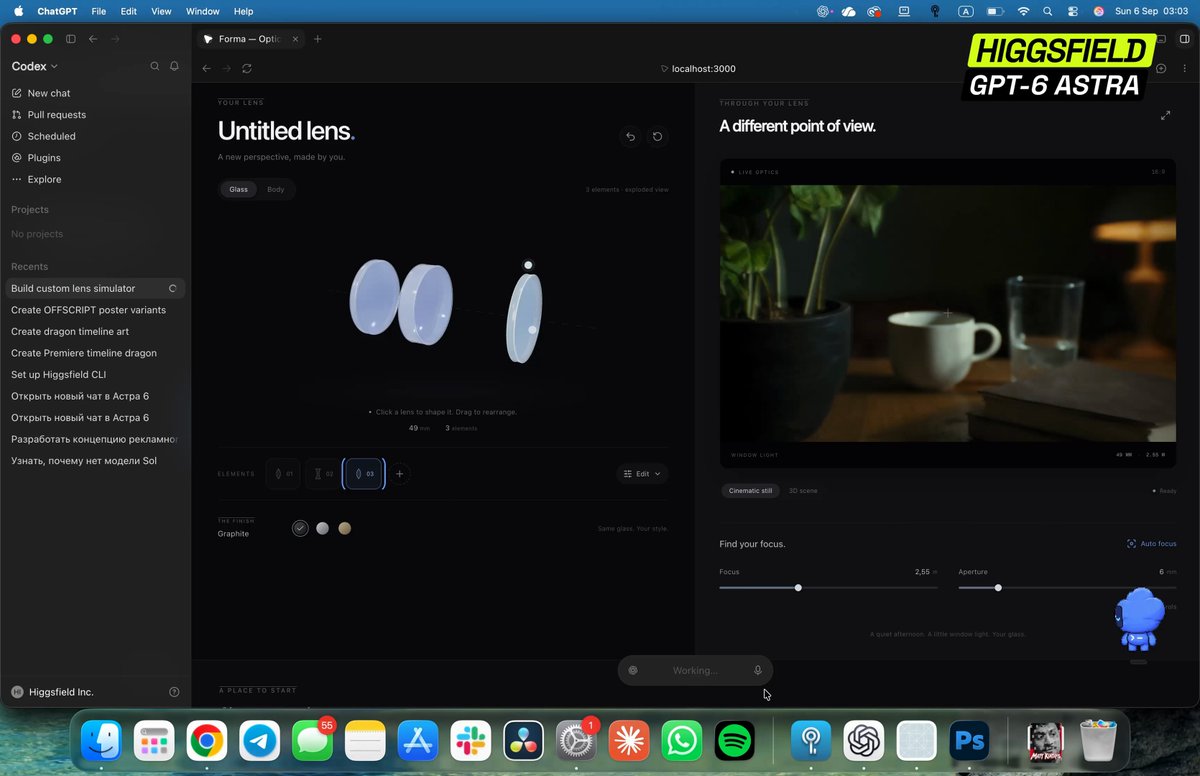
Task: Choose the Graphite finish swatch
Action: pos(300,528)
